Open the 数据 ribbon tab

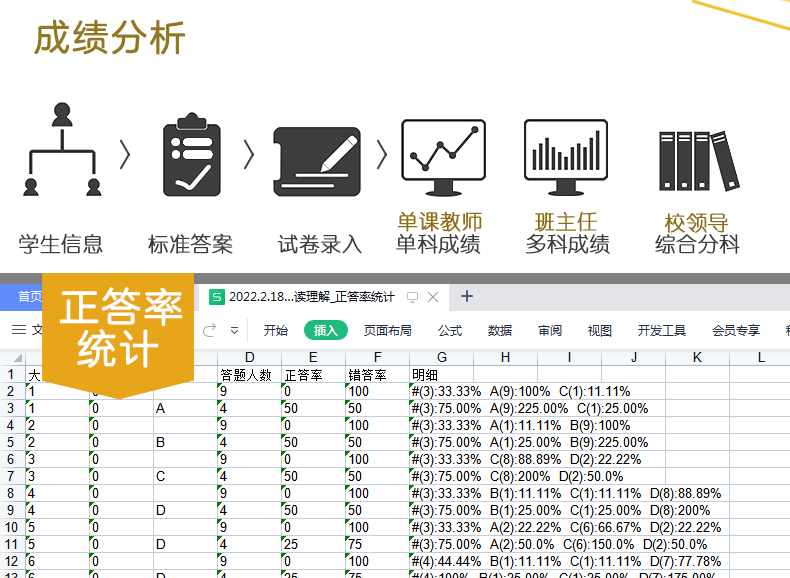(x=500, y=331)
